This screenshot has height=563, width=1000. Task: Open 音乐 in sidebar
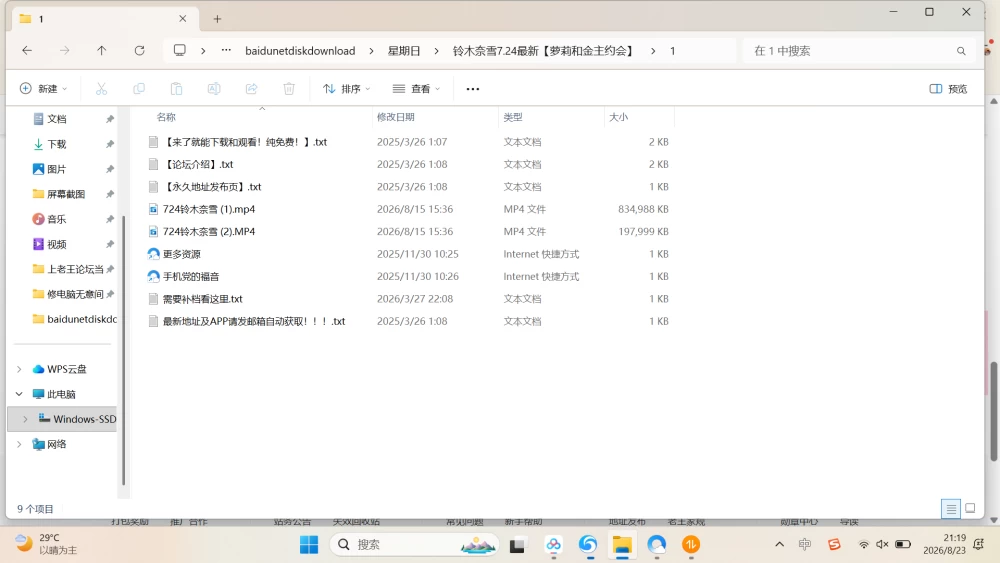click(x=57, y=219)
